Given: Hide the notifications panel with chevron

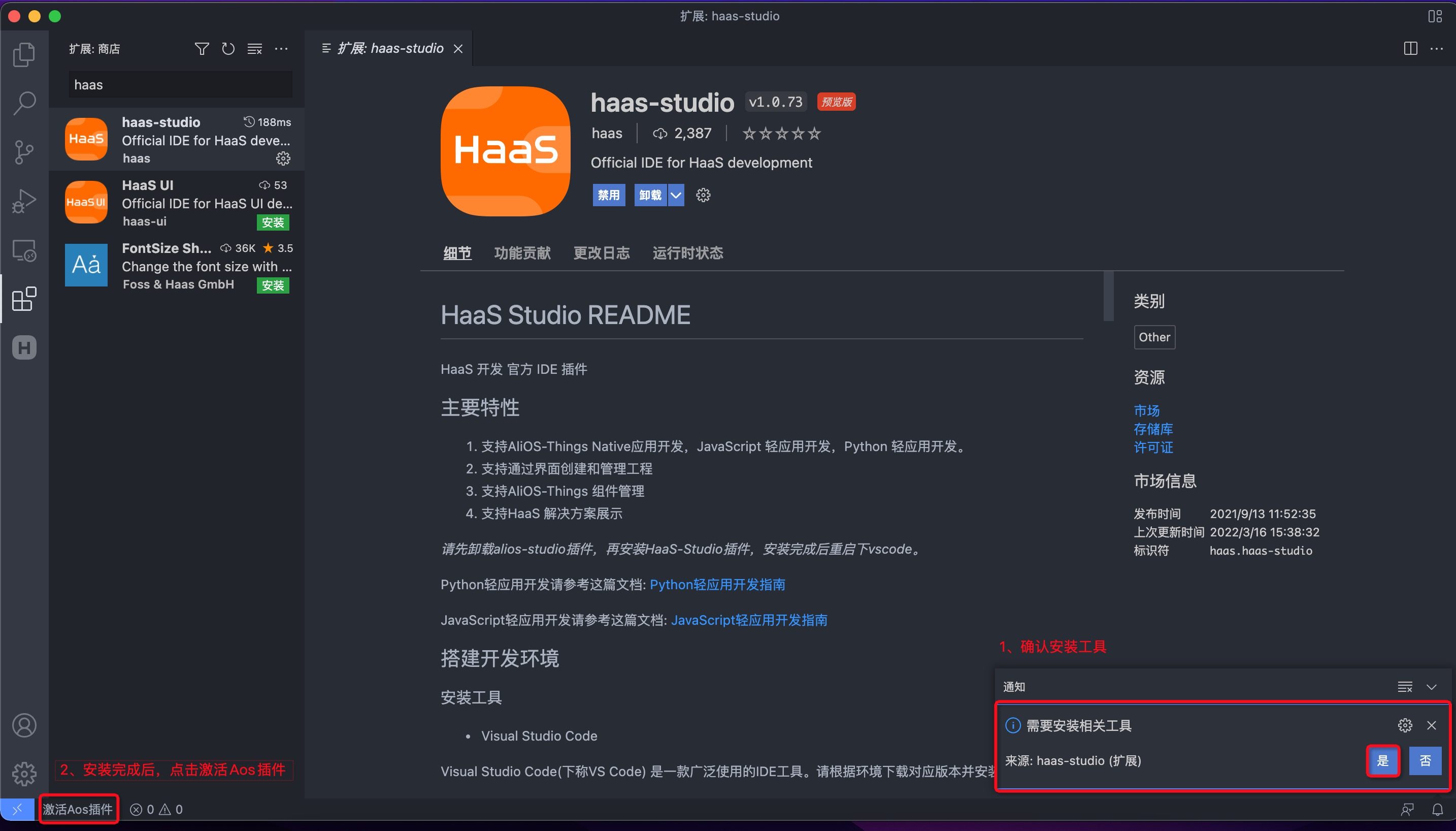Looking at the screenshot, I should click(1432, 687).
